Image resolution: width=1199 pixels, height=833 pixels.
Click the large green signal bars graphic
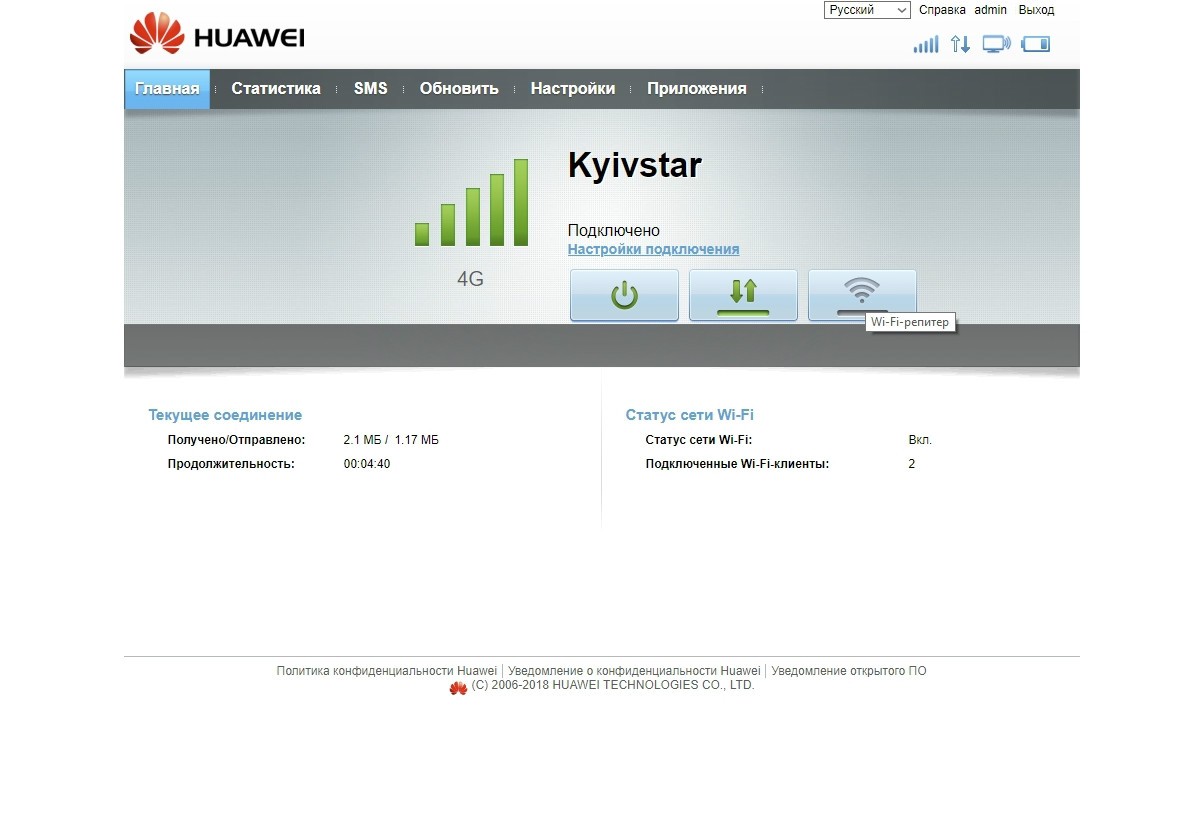click(471, 204)
